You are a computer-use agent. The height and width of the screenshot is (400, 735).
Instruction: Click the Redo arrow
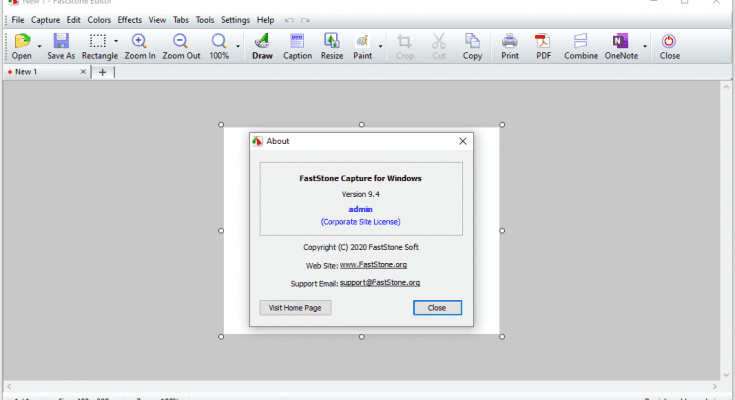click(305, 20)
